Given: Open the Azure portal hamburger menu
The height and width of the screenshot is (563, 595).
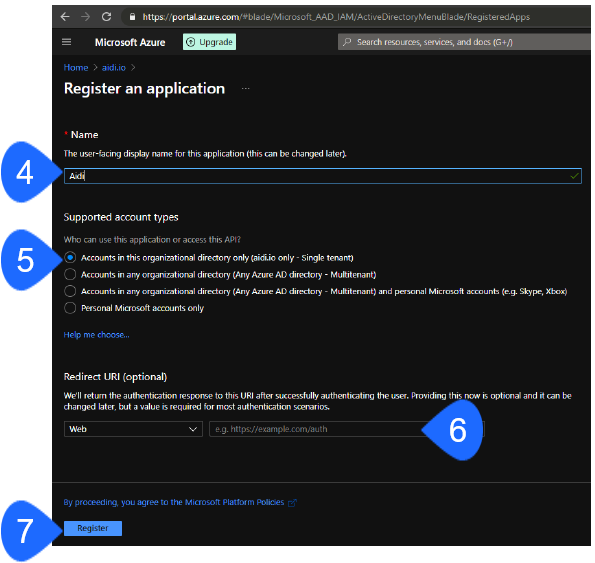Looking at the screenshot, I should tap(66, 42).
